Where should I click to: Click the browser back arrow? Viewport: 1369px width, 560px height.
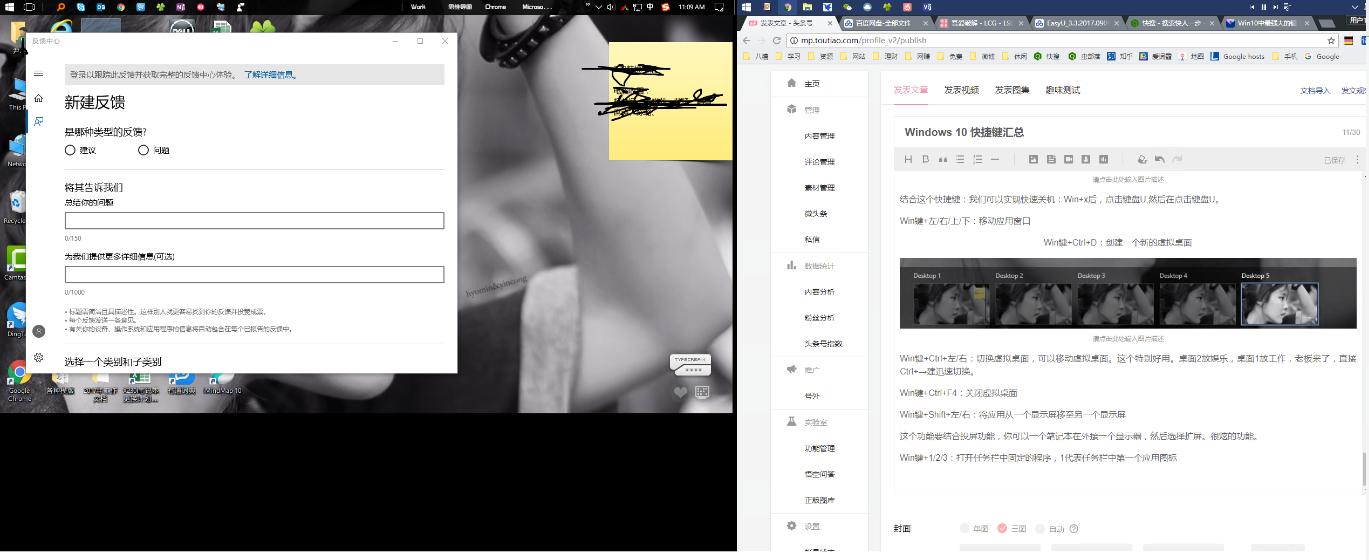745,41
